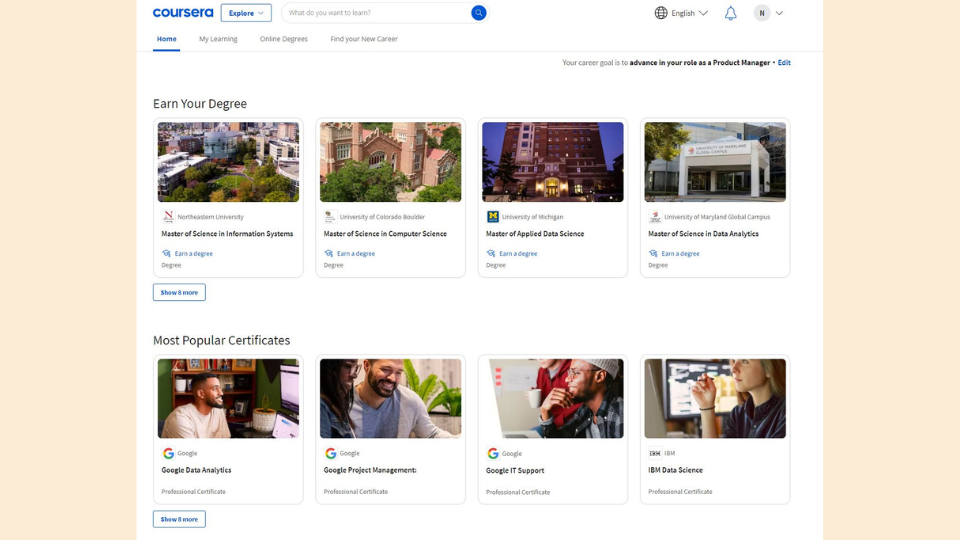Click the Colorado Boulder campus thumbnail

391,162
